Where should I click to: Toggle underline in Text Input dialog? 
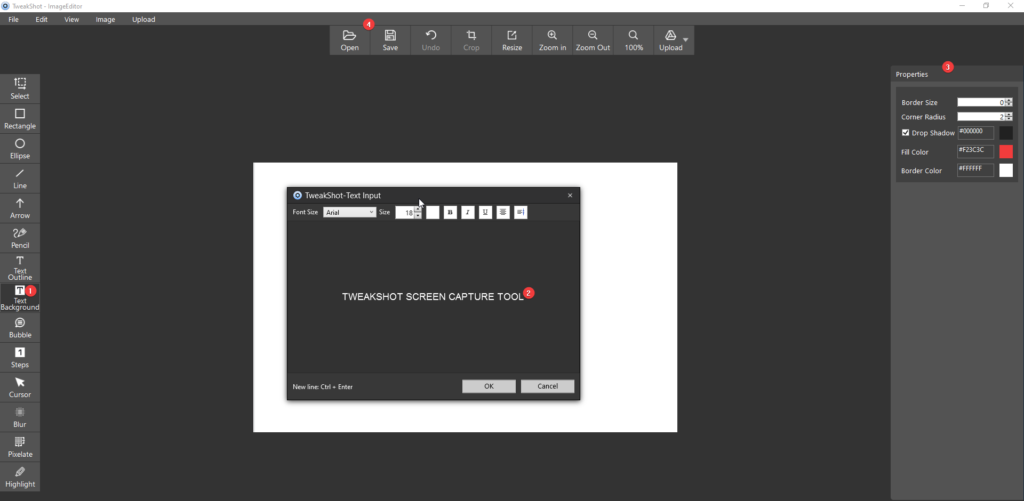[x=485, y=212]
